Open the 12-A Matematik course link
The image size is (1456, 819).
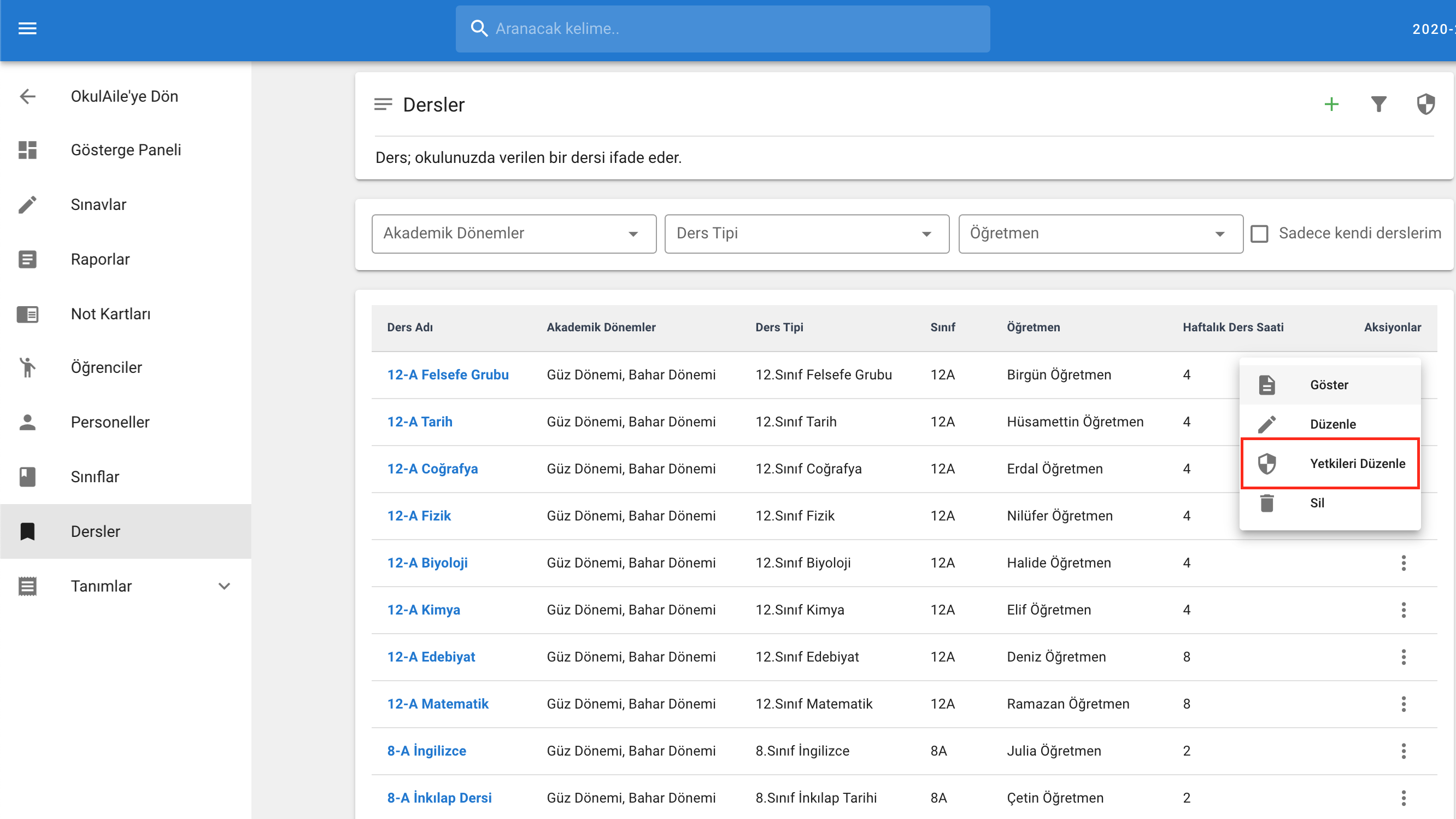(x=438, y=704)
